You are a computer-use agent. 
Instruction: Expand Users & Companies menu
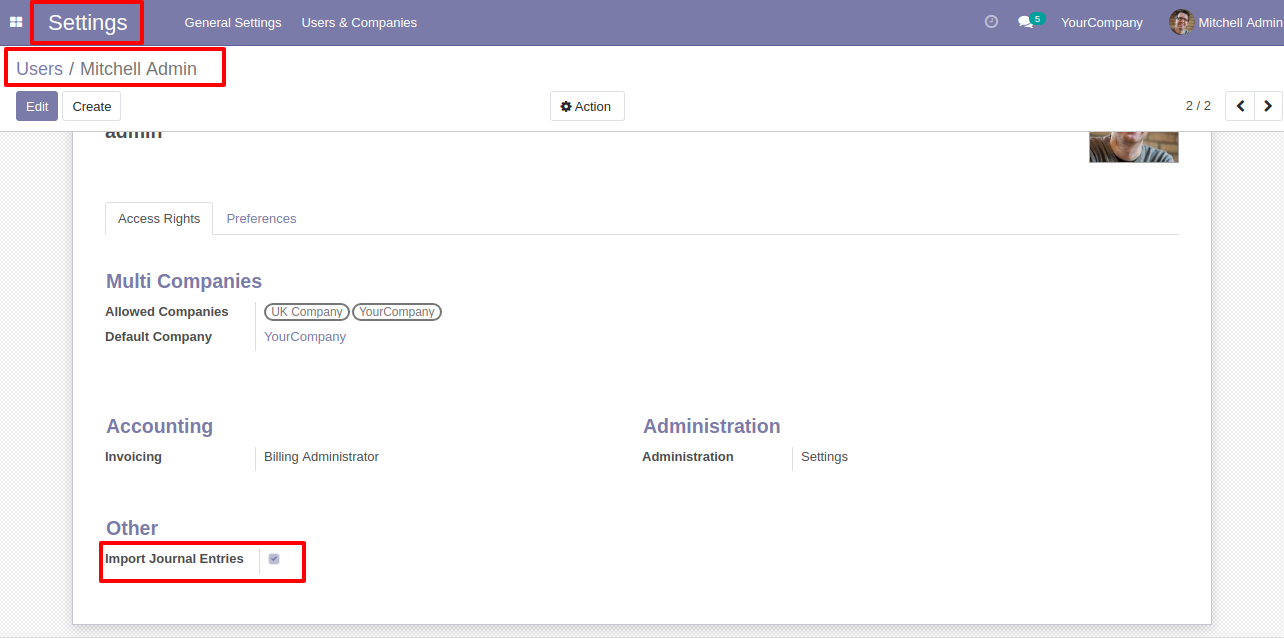click(x=359, y=22)
